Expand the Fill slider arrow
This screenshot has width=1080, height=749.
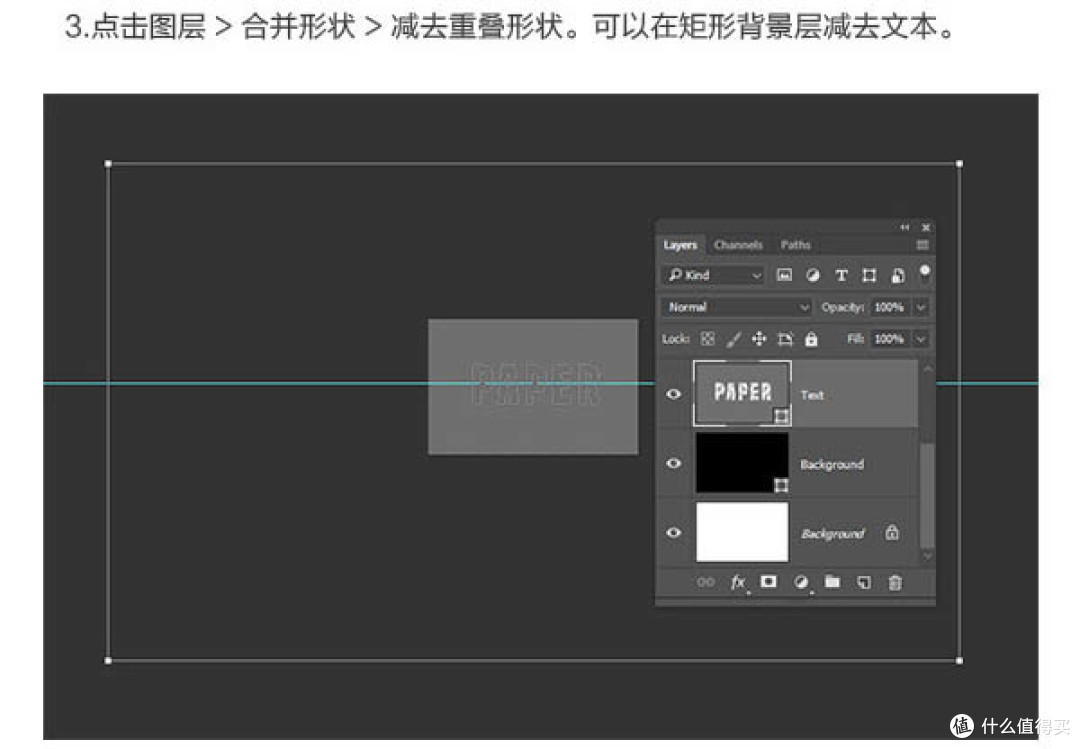pyautogui.click(x=921, y=338)
